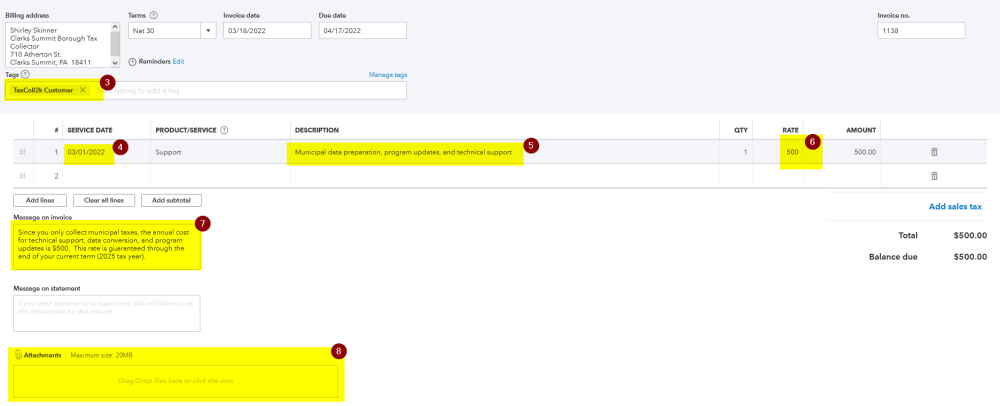Click the drag handle of line 2
This screenshot has width=1000, height=406.
22,176
